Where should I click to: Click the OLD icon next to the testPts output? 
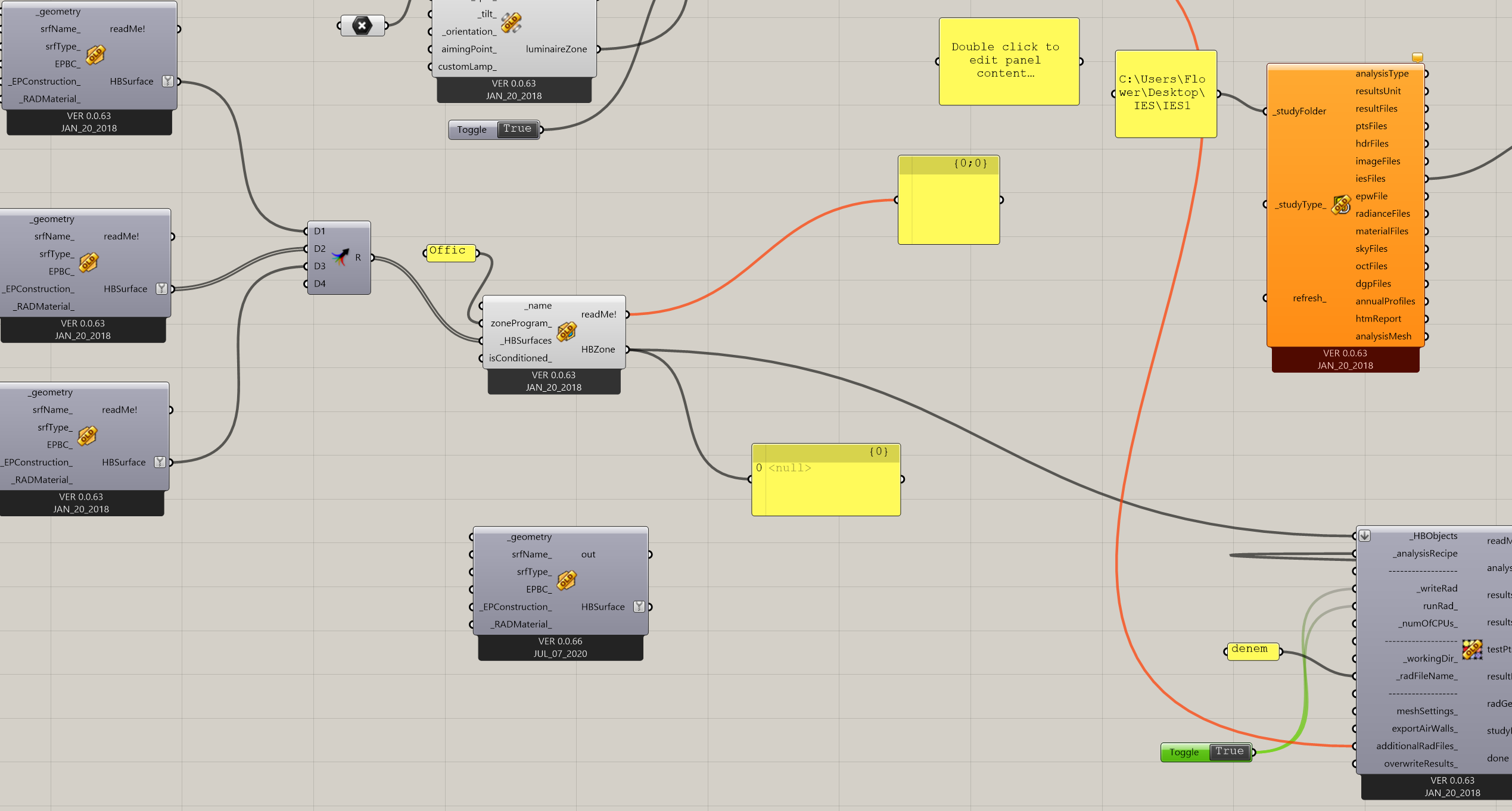tap(1472, 649)
